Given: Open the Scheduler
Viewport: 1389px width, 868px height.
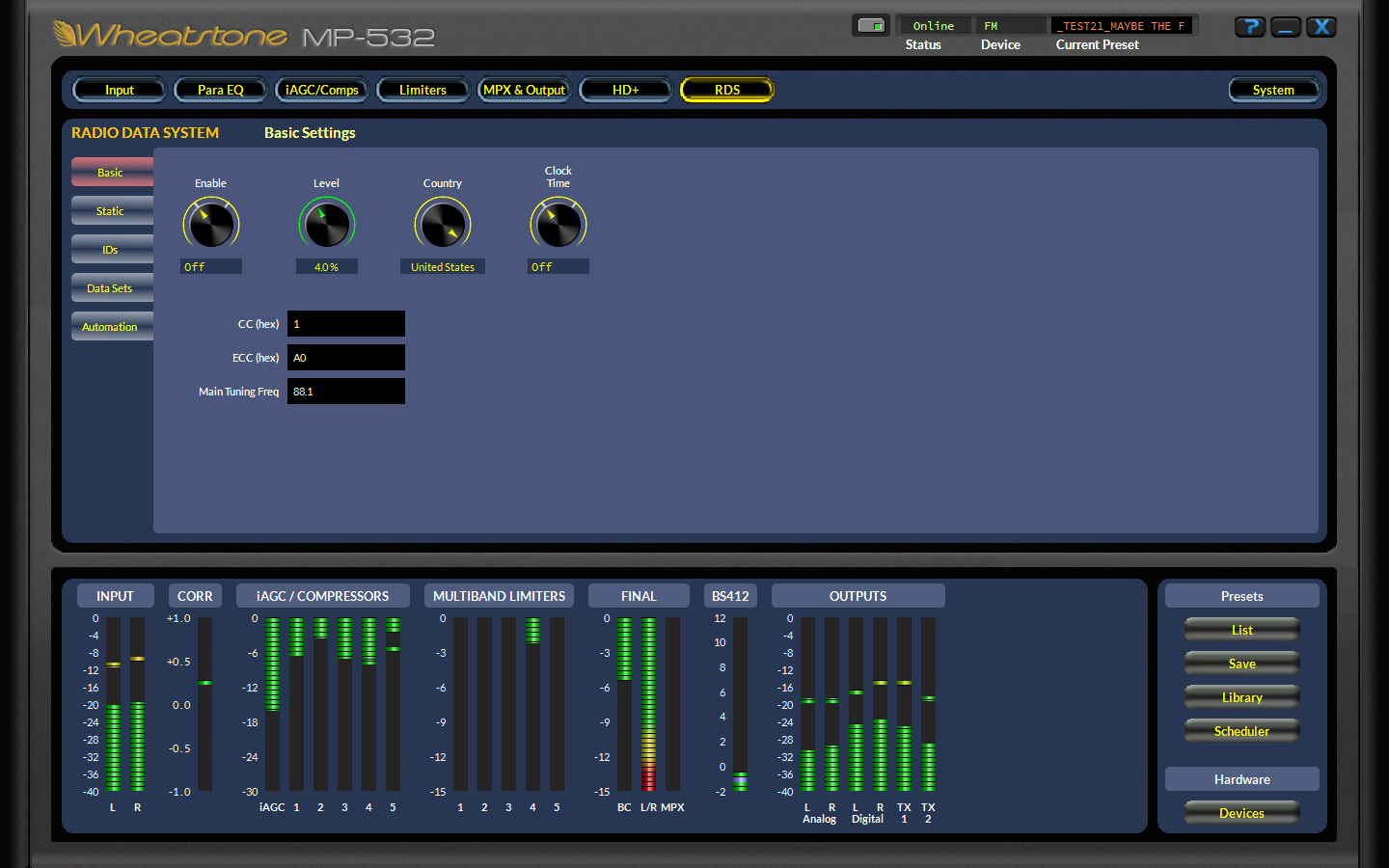Looking at the screenshot, I should [1242, 731].
